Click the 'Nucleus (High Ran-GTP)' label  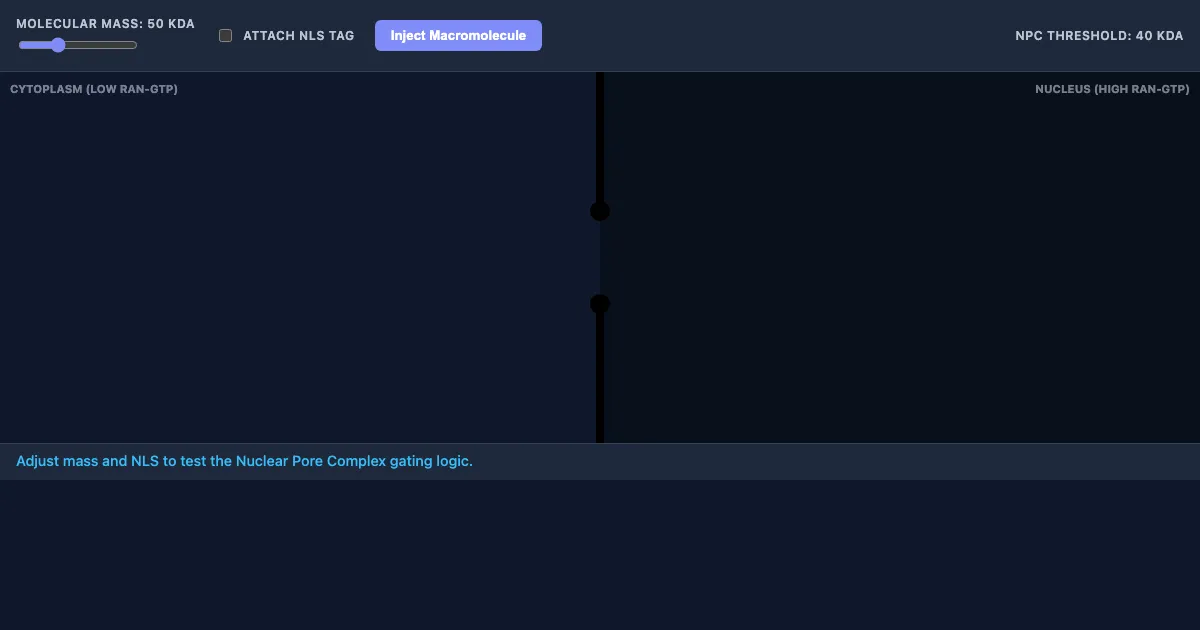click(x=1112, y=89)
